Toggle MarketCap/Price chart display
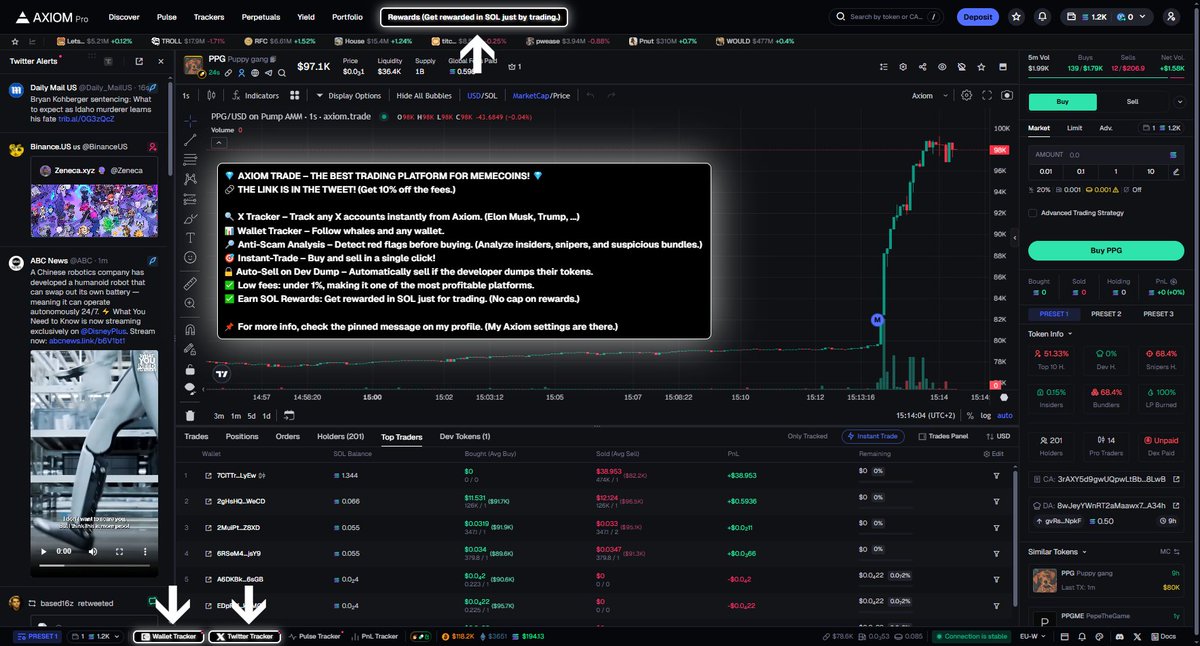Viewport: 1200px width, 646px height. [541, 95]
